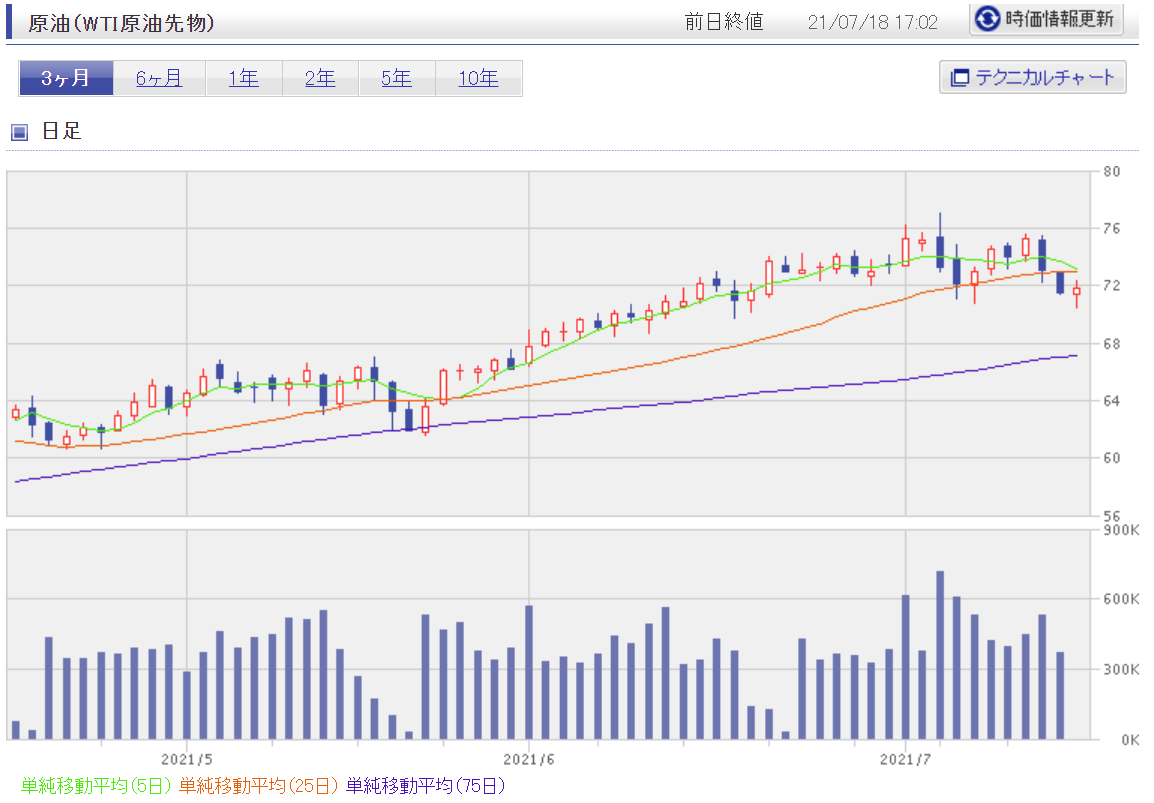The height and width of the screenshot is (803, 1154).
Task: Click the 900K volume axis label
Action: pyautogui.click(x=1122, y=530)
